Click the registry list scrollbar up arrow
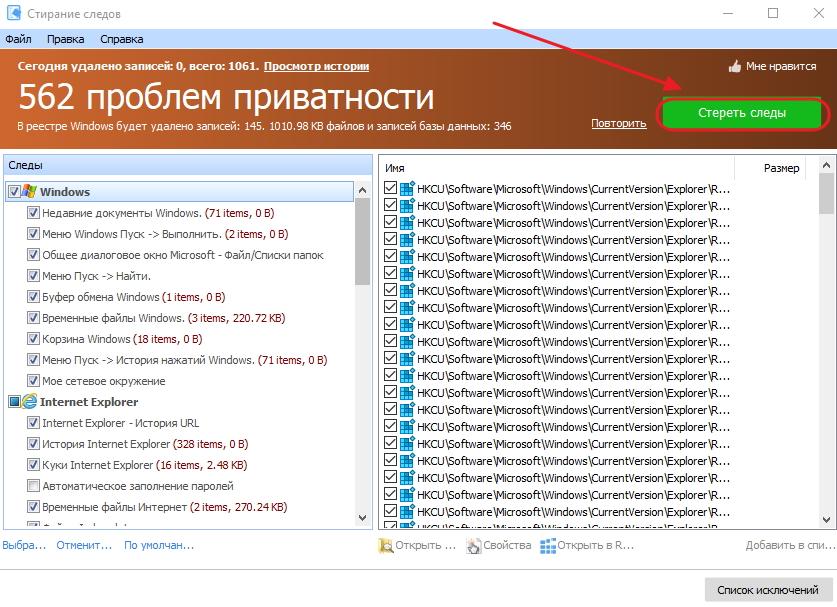Screen dimensions: 837x607 (826, 165)
